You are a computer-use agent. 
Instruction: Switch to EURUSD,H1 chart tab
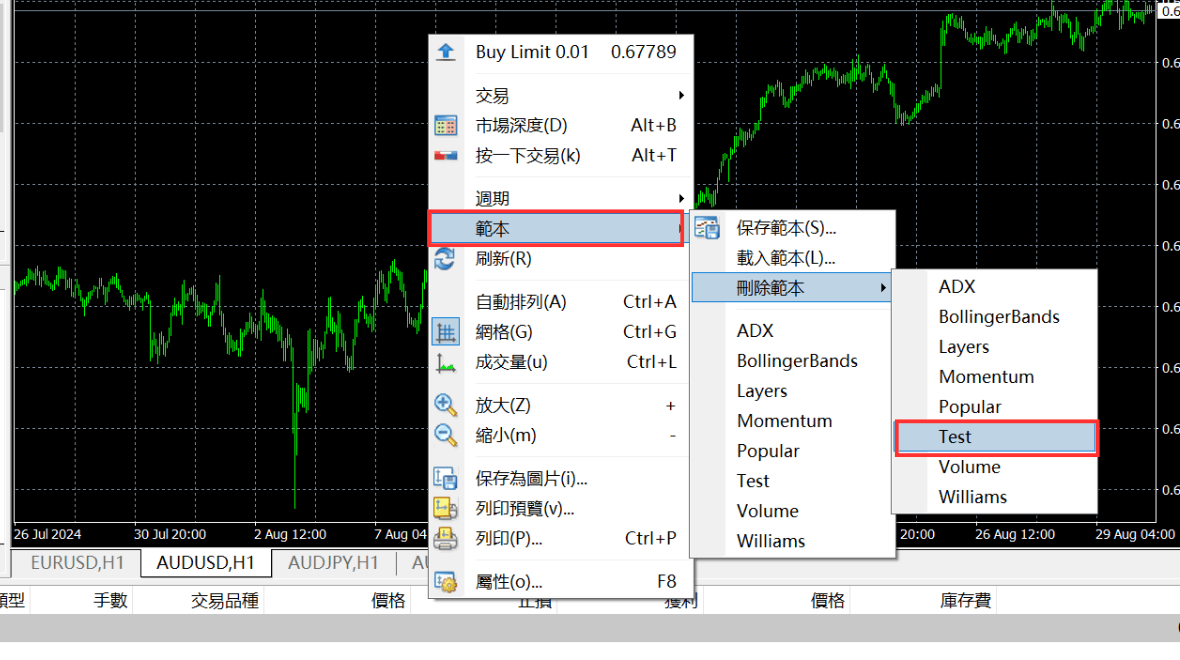click(77, 563)
